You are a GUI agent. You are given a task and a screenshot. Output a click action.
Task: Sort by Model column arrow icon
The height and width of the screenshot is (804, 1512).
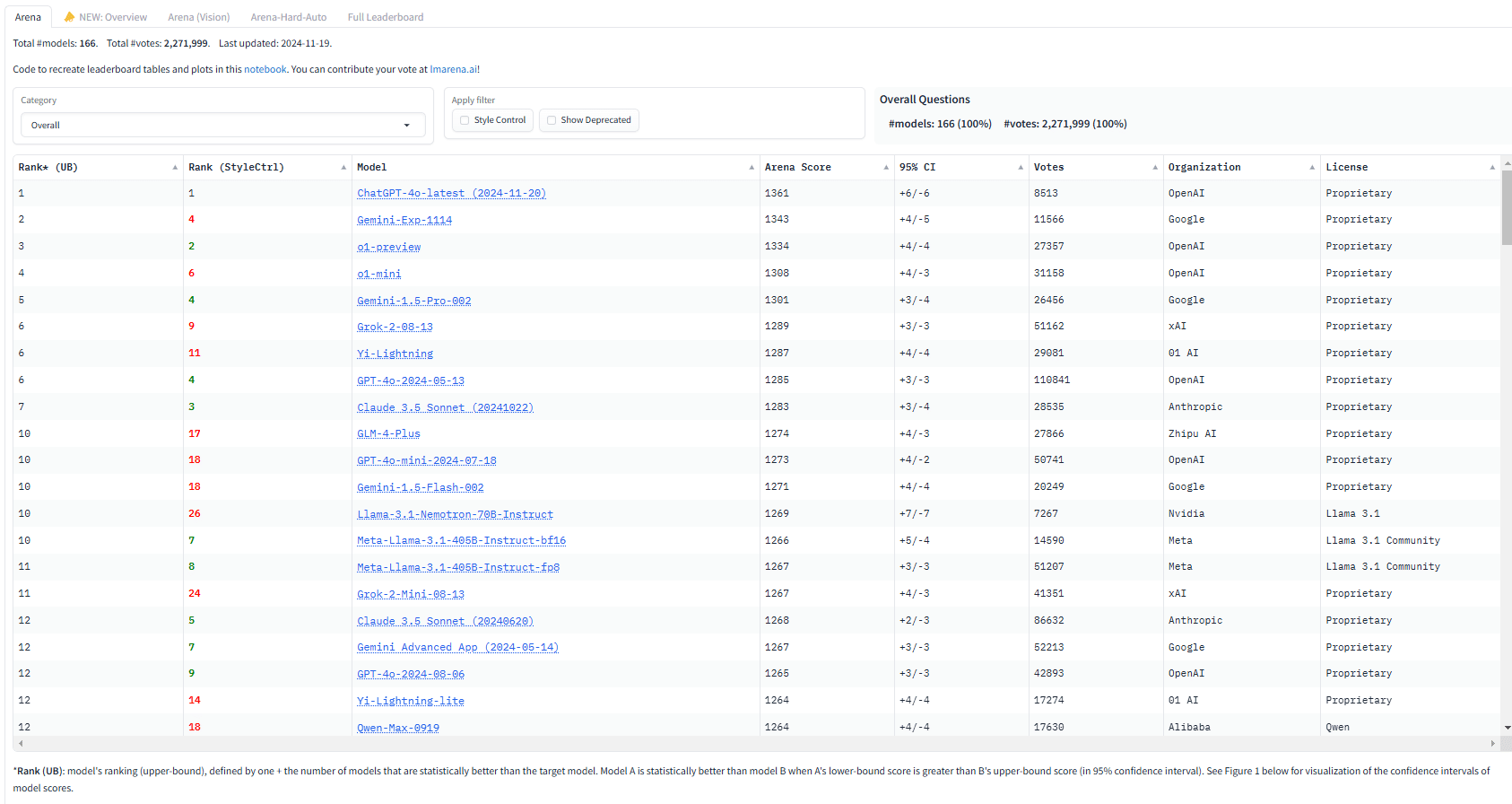[752, 168]
